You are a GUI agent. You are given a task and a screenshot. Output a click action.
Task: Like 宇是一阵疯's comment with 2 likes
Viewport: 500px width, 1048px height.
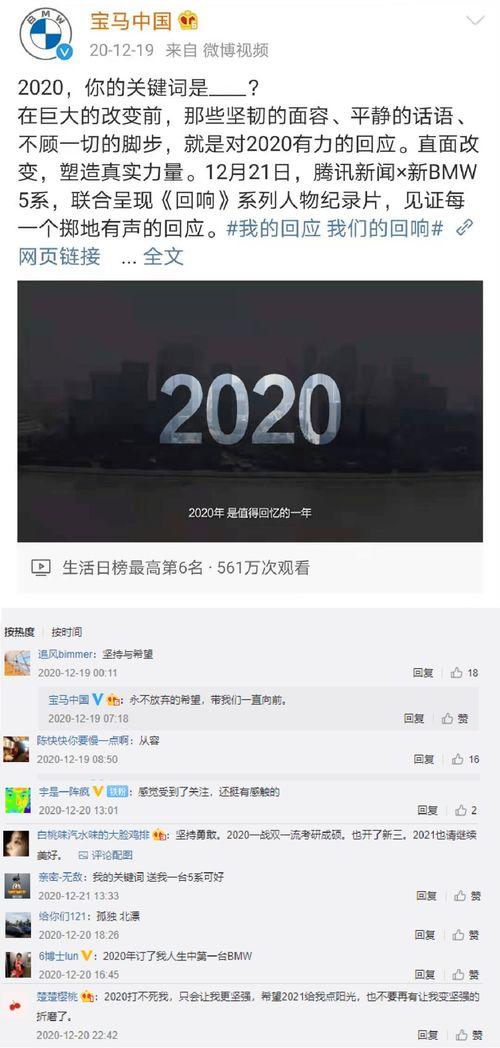pos(466,810)
